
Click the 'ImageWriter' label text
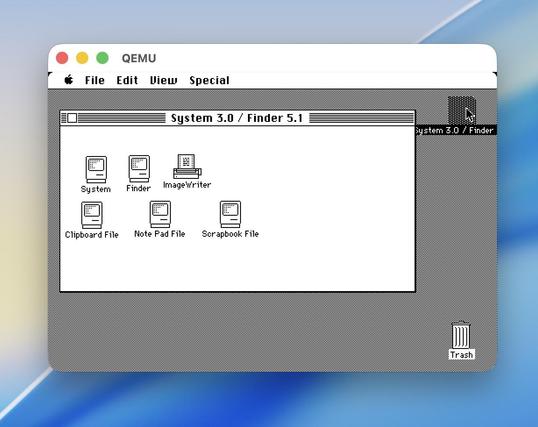(x=187, y=185)
